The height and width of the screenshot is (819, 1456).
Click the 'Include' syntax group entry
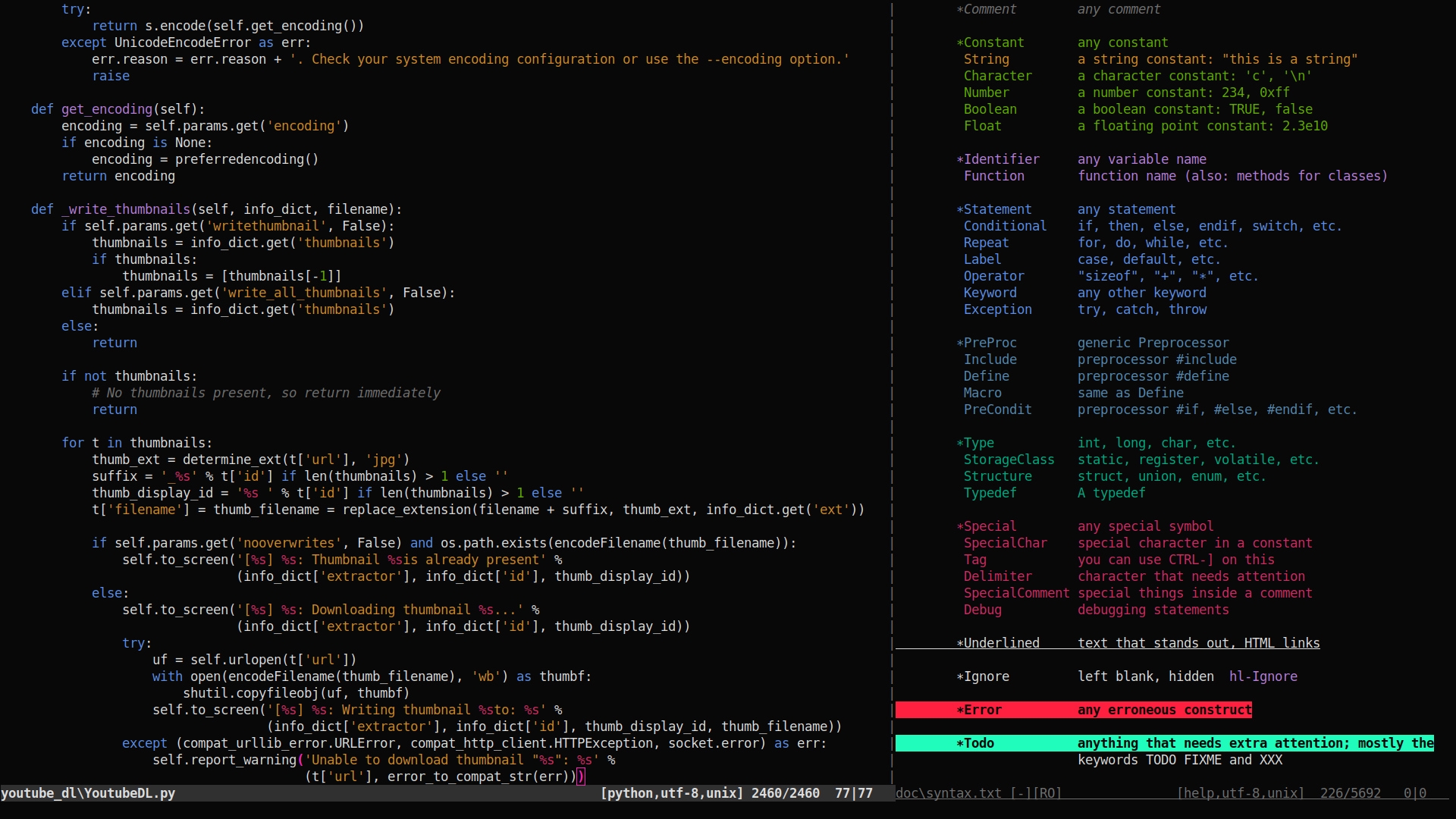[x=990, y=359]
